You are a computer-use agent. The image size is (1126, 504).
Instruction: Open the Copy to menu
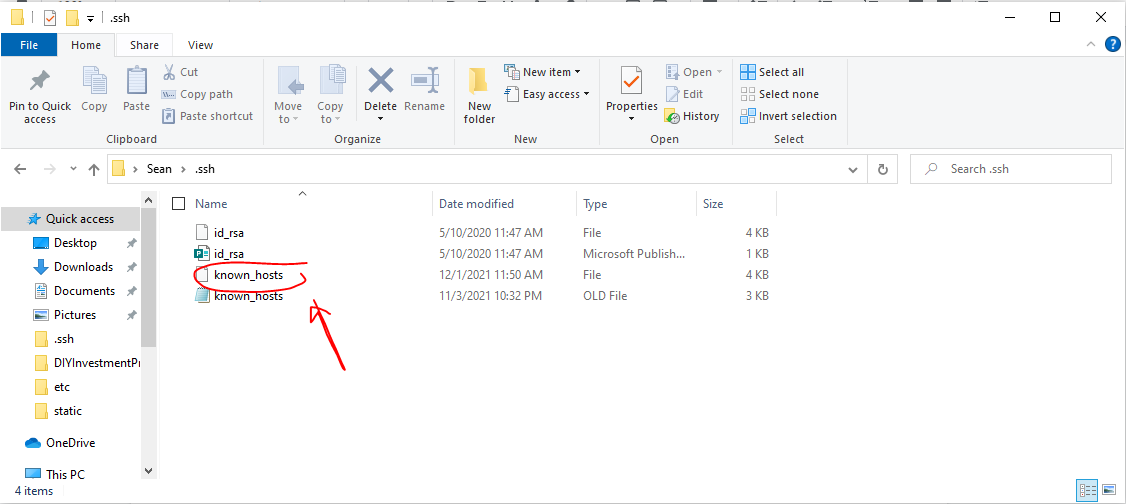coord(330,96)
